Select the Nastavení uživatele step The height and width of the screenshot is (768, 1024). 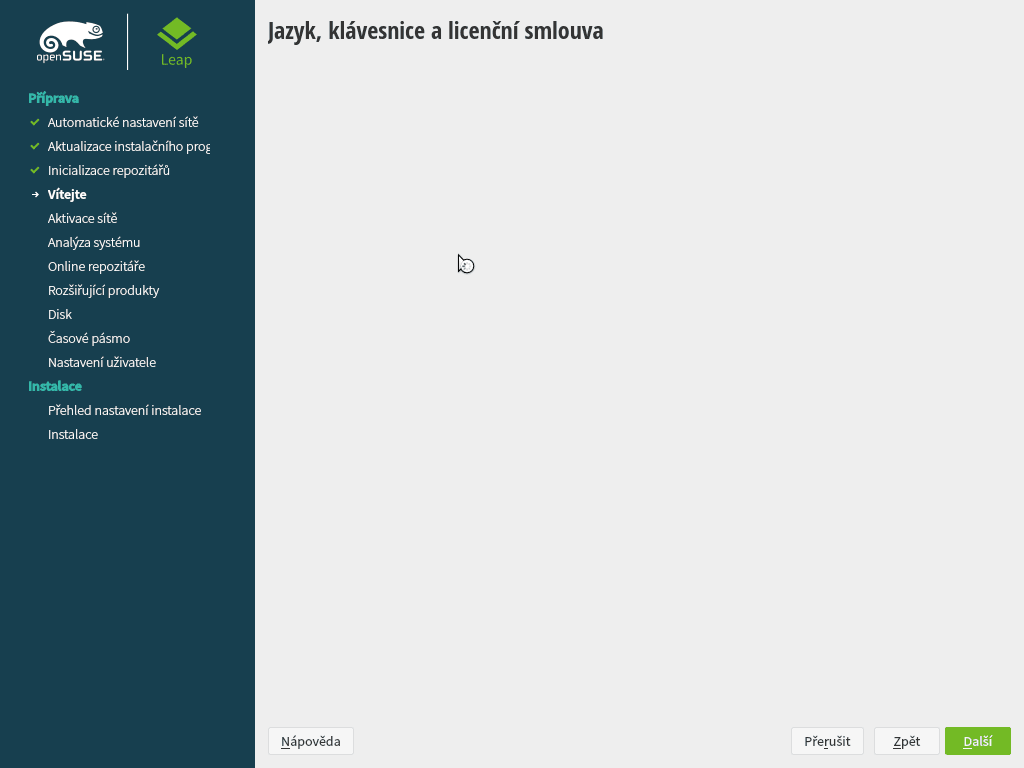101,362
